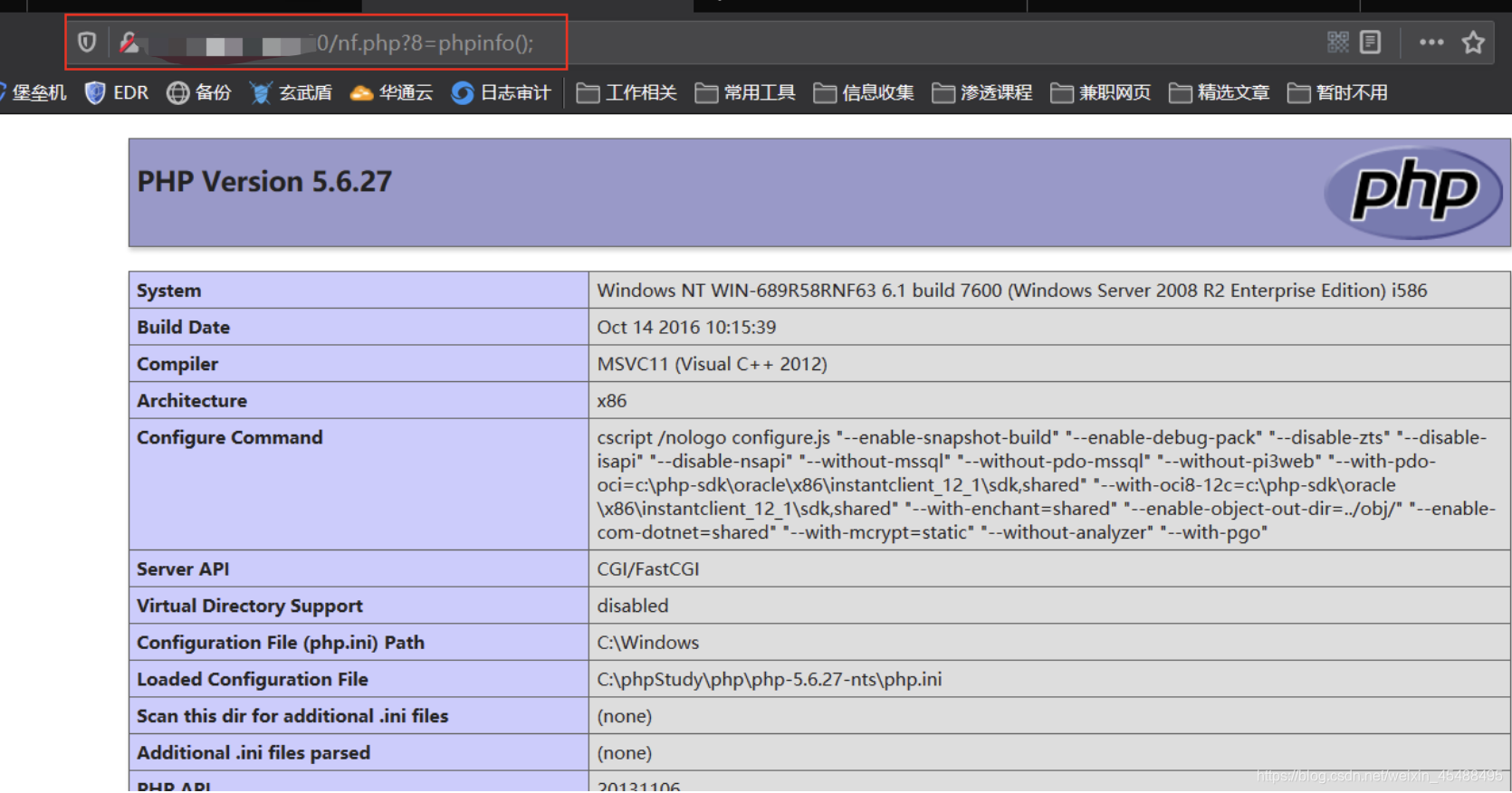Click MSVC11 (Visual C++ 2012) value

coord(712,364)
